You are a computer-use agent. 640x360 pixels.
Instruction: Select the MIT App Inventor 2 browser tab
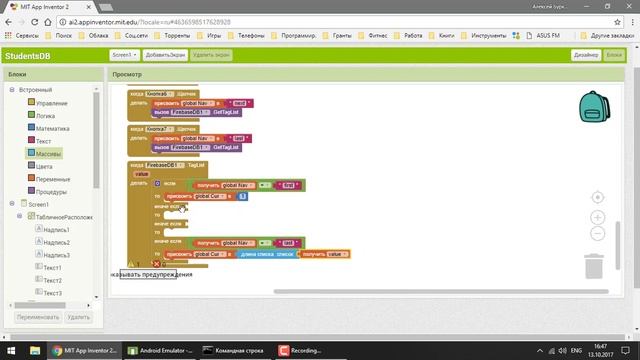50,7
